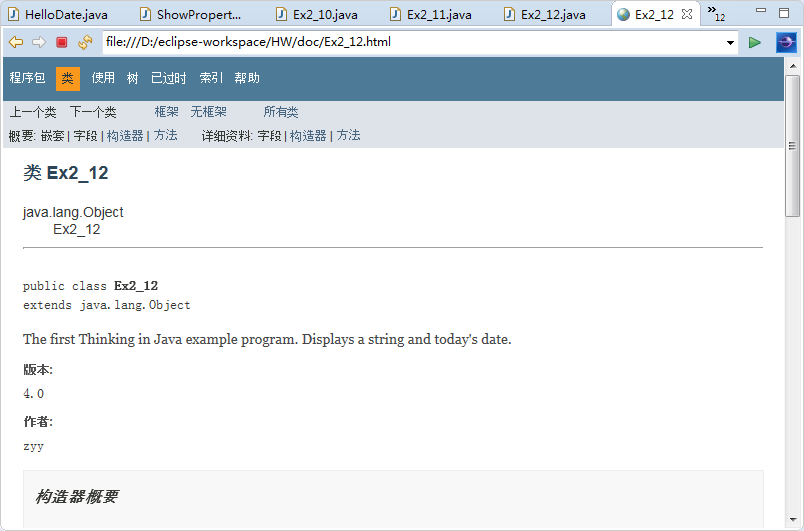
Task: Click scrollbar down arrow
Action: click(x=793, y=521)
